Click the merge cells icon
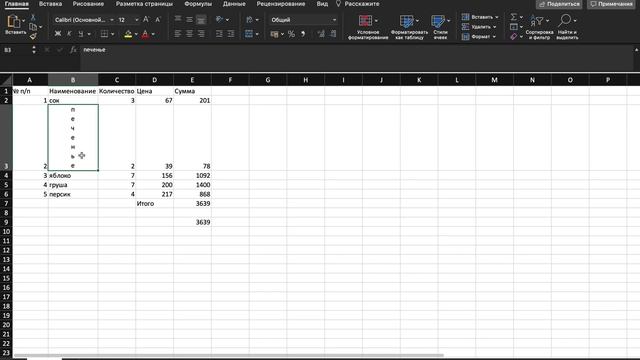This screenshot has width=640, height=360. (249, 34)
